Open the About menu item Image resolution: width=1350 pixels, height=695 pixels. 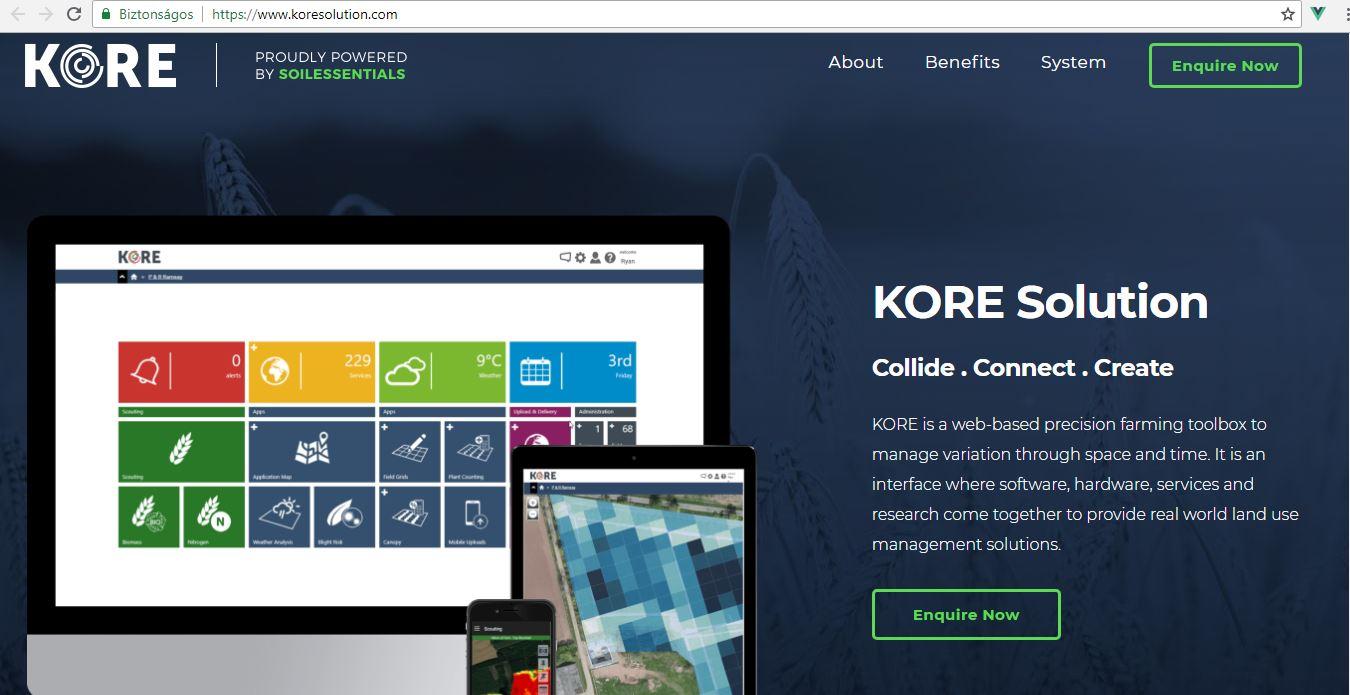pos(856,62)
